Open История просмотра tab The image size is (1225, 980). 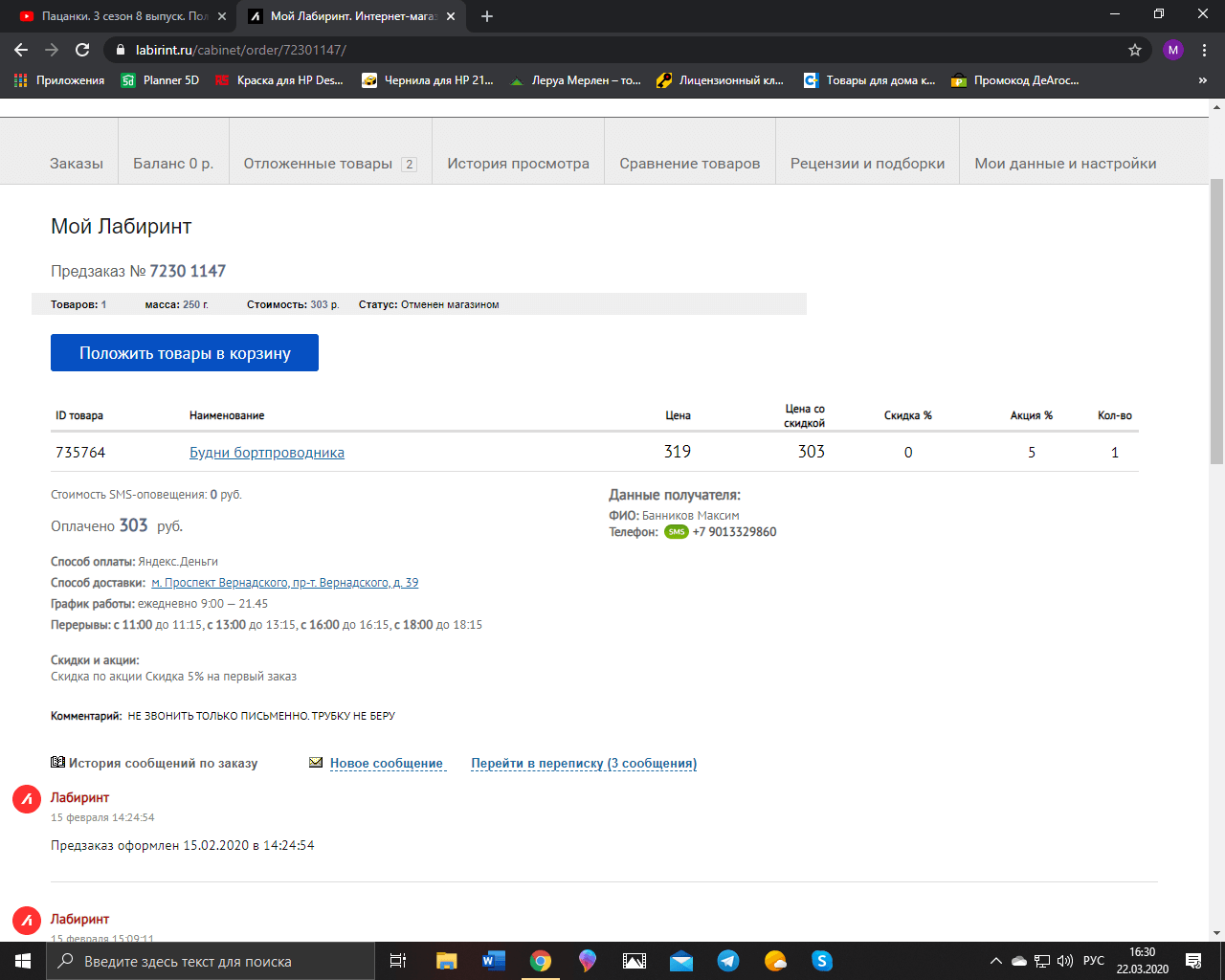tap(519, 164)
